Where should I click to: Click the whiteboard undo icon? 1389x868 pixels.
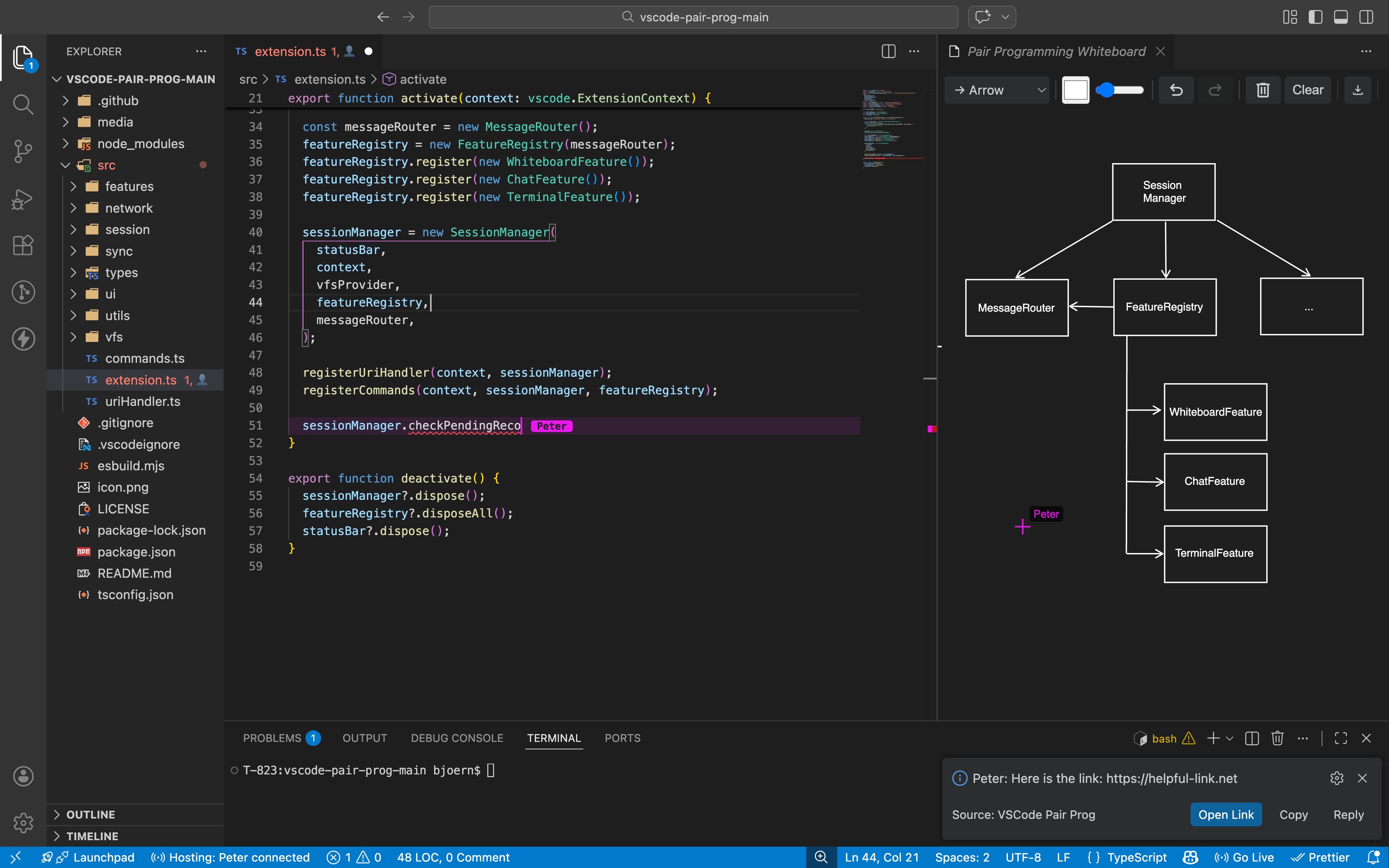(x=1176, y=90)
